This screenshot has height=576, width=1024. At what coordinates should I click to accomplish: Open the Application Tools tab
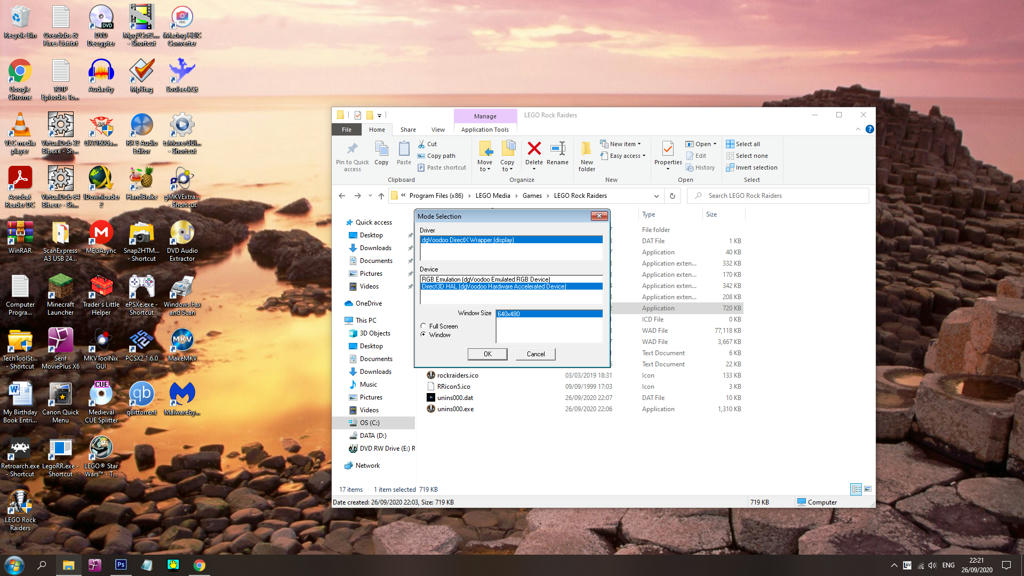coord(485,129)
